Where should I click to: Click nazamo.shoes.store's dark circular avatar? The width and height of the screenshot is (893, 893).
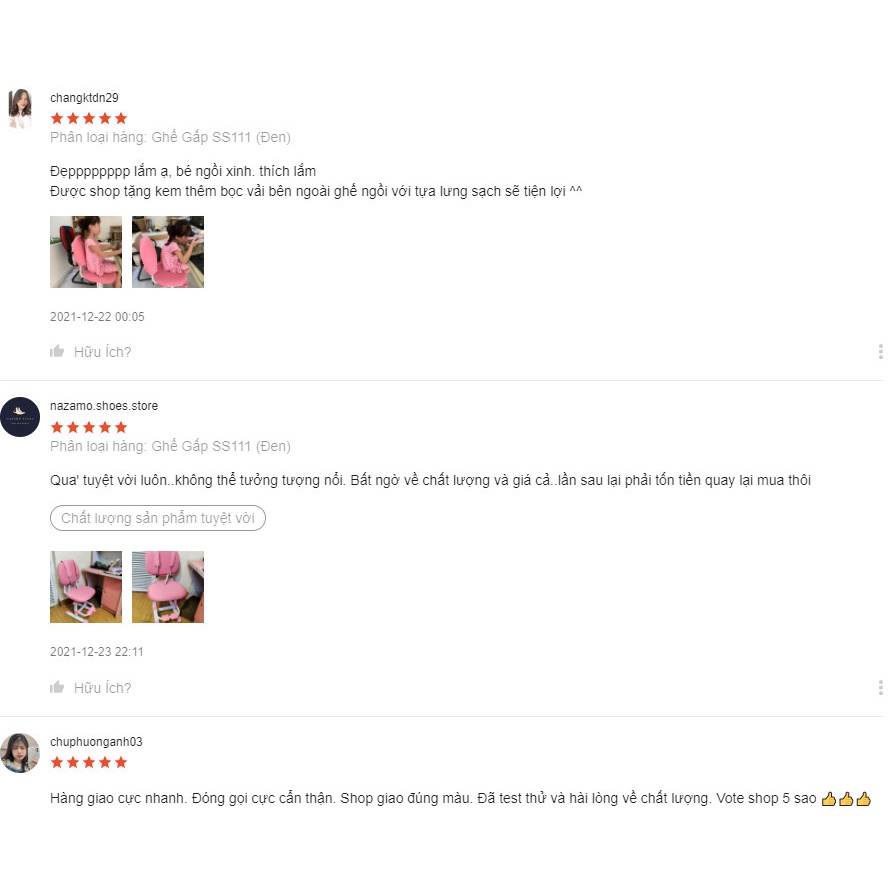pyautogui.click(x=20, y=417)
